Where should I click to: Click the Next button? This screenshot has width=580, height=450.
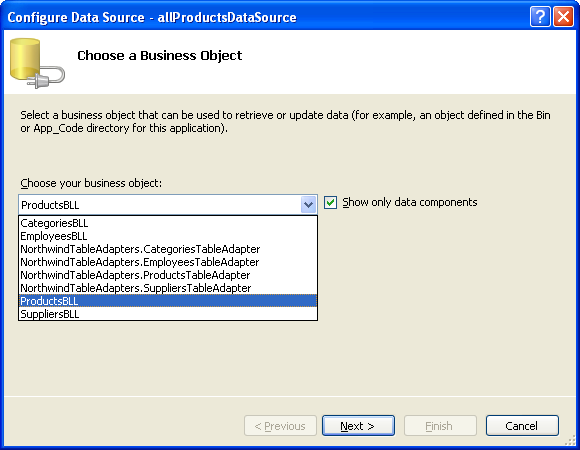coord(358,426)
